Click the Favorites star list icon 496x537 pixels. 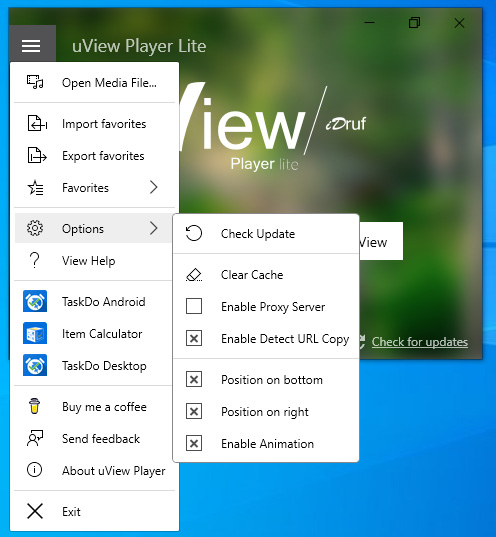(x=35, y=188)
